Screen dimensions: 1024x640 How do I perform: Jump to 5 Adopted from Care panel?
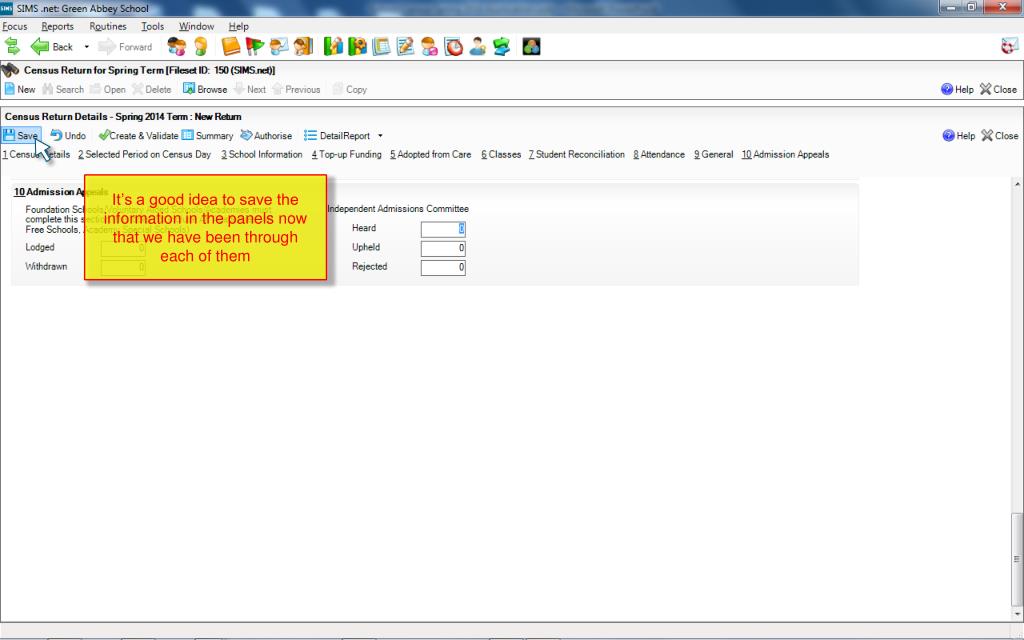coord(430,155)
